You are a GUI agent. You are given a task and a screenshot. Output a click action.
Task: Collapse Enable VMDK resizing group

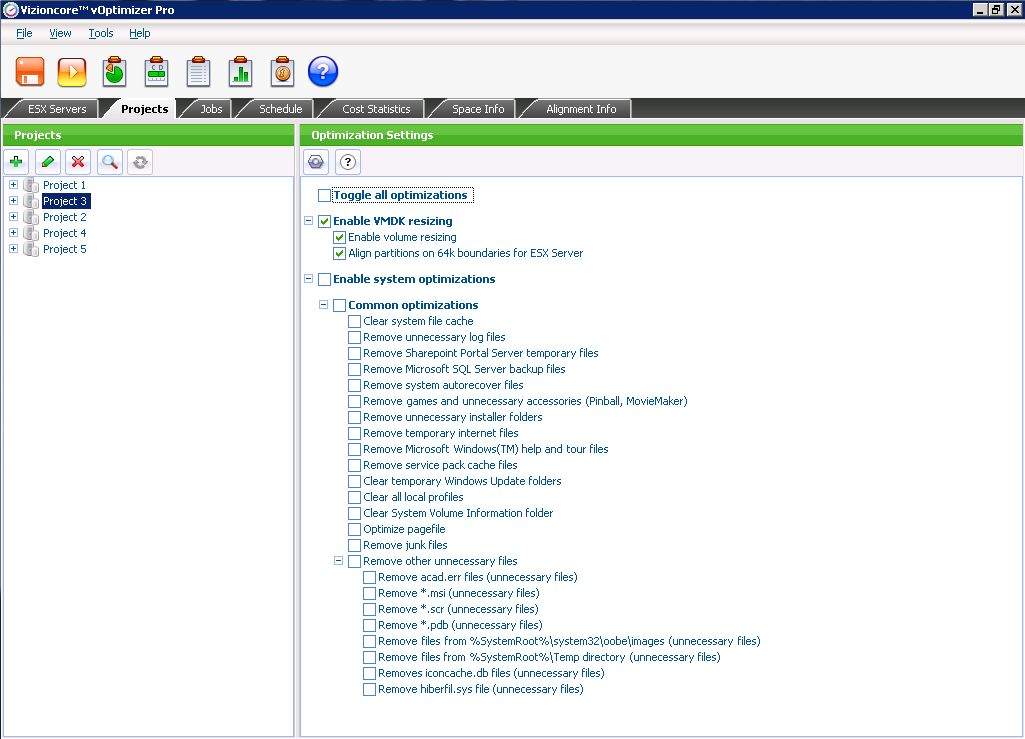tap(309, 220)
